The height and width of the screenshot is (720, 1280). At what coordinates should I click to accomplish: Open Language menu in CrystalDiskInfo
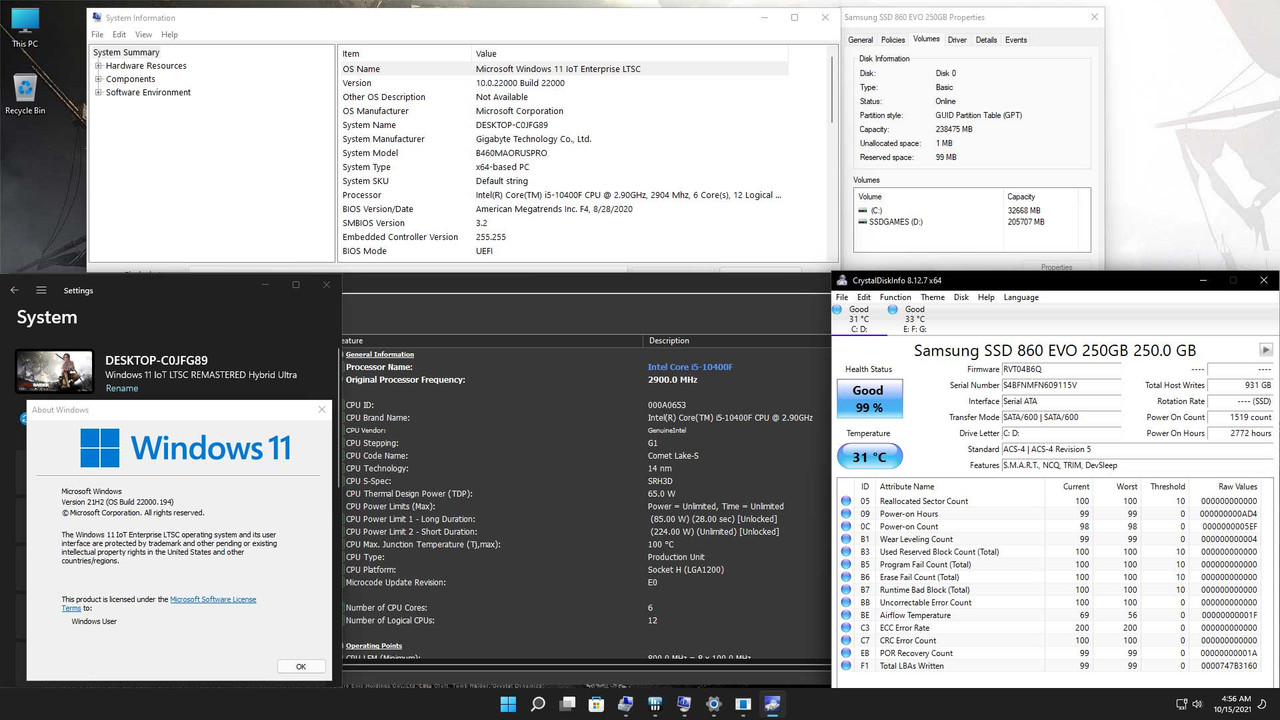pyautogui.click(x=1021, y=297)
